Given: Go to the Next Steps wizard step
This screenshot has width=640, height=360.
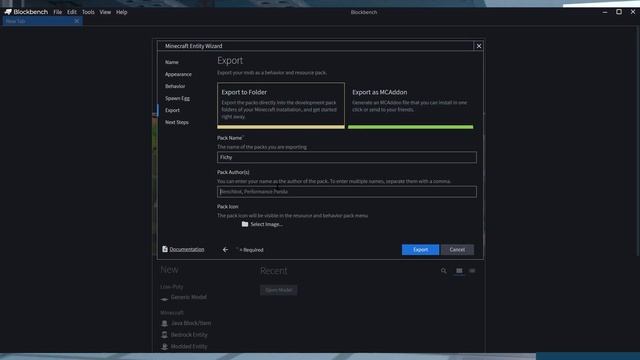Looking at the screenshot, I should pos(177,122).
